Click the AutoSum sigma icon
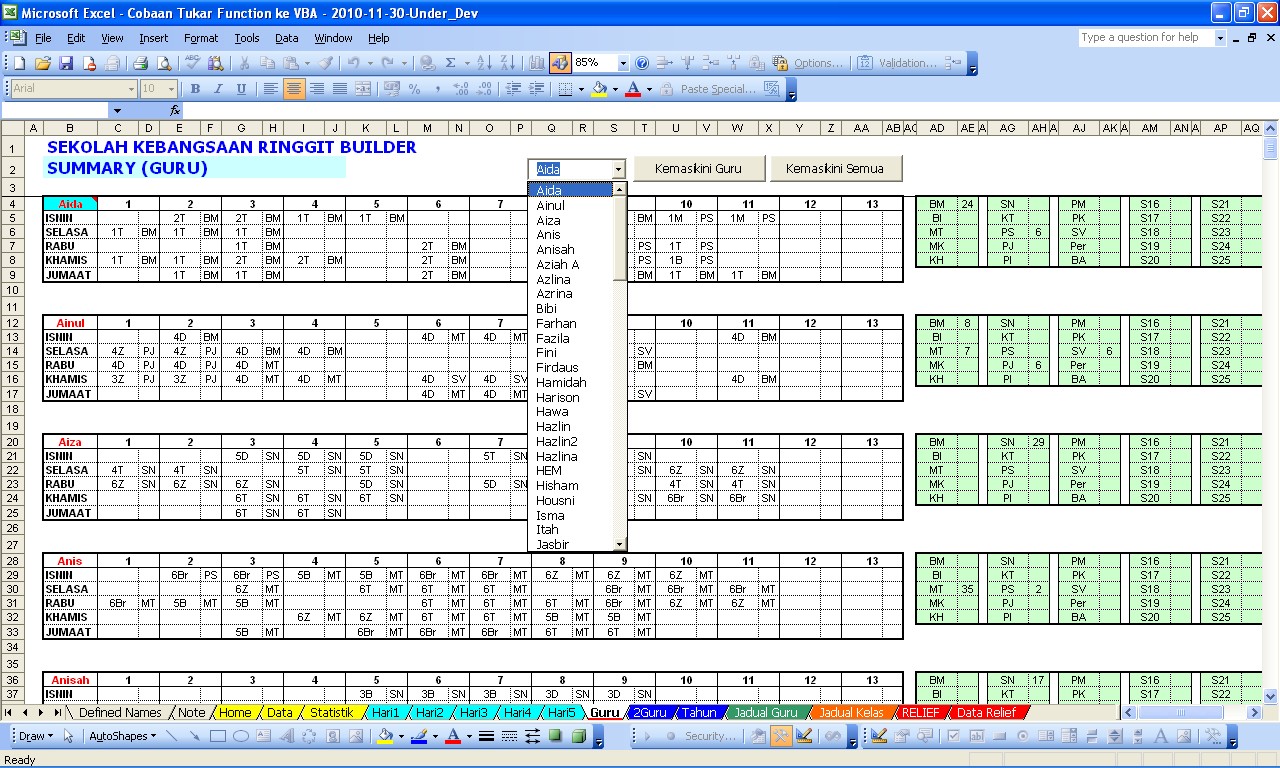The height and width of the screenshot is (768, 1280). 451,63
